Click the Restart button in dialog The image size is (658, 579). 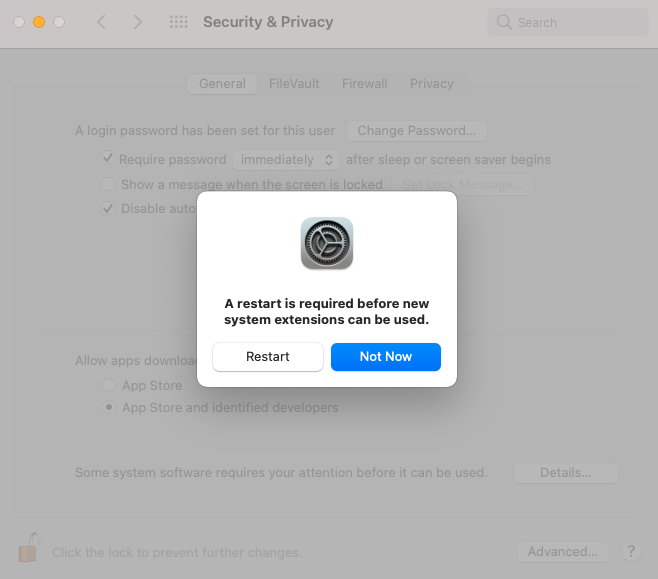pyautogui.click(x=268, y=357)
